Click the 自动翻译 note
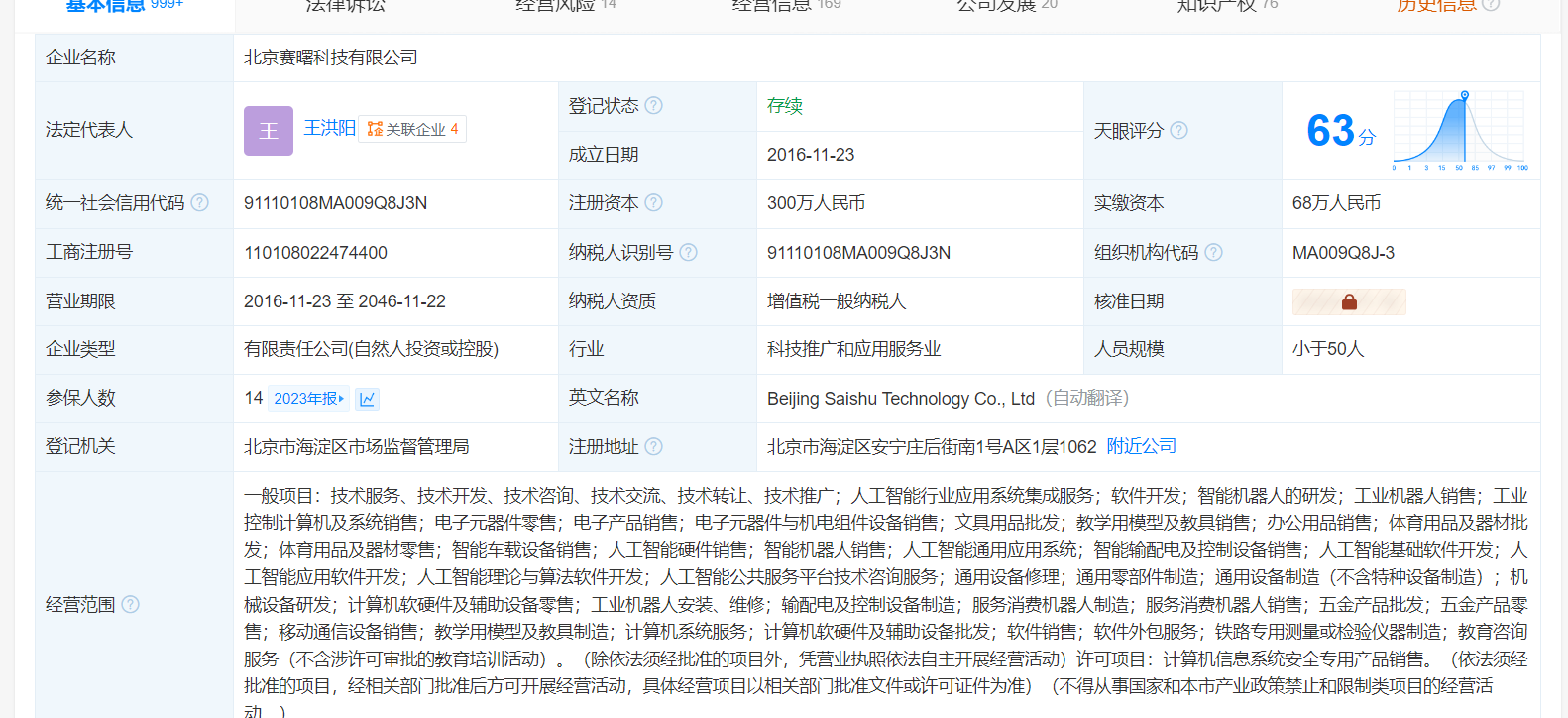The height and width of the screenshot is (718, 1568). 1087,398
